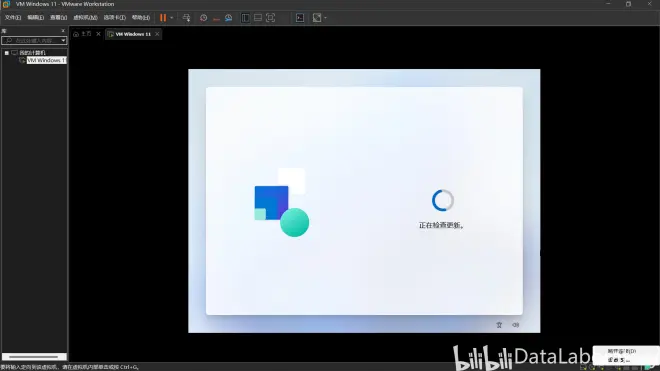
Task: Switch to the VM Windows 11 tab
Action: point(133,34)
